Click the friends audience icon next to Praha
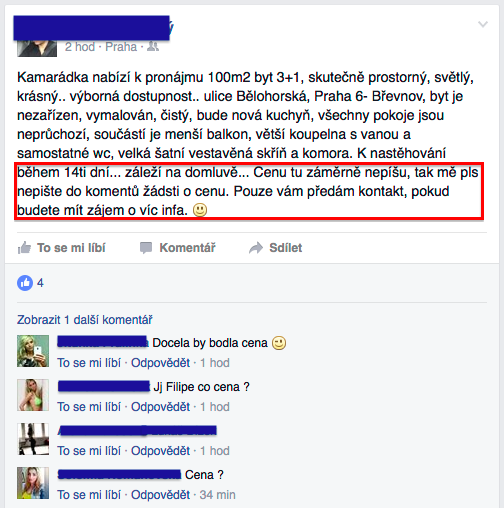Image resolution: width=504 pixels, height=508 pixels. (153, 46)
